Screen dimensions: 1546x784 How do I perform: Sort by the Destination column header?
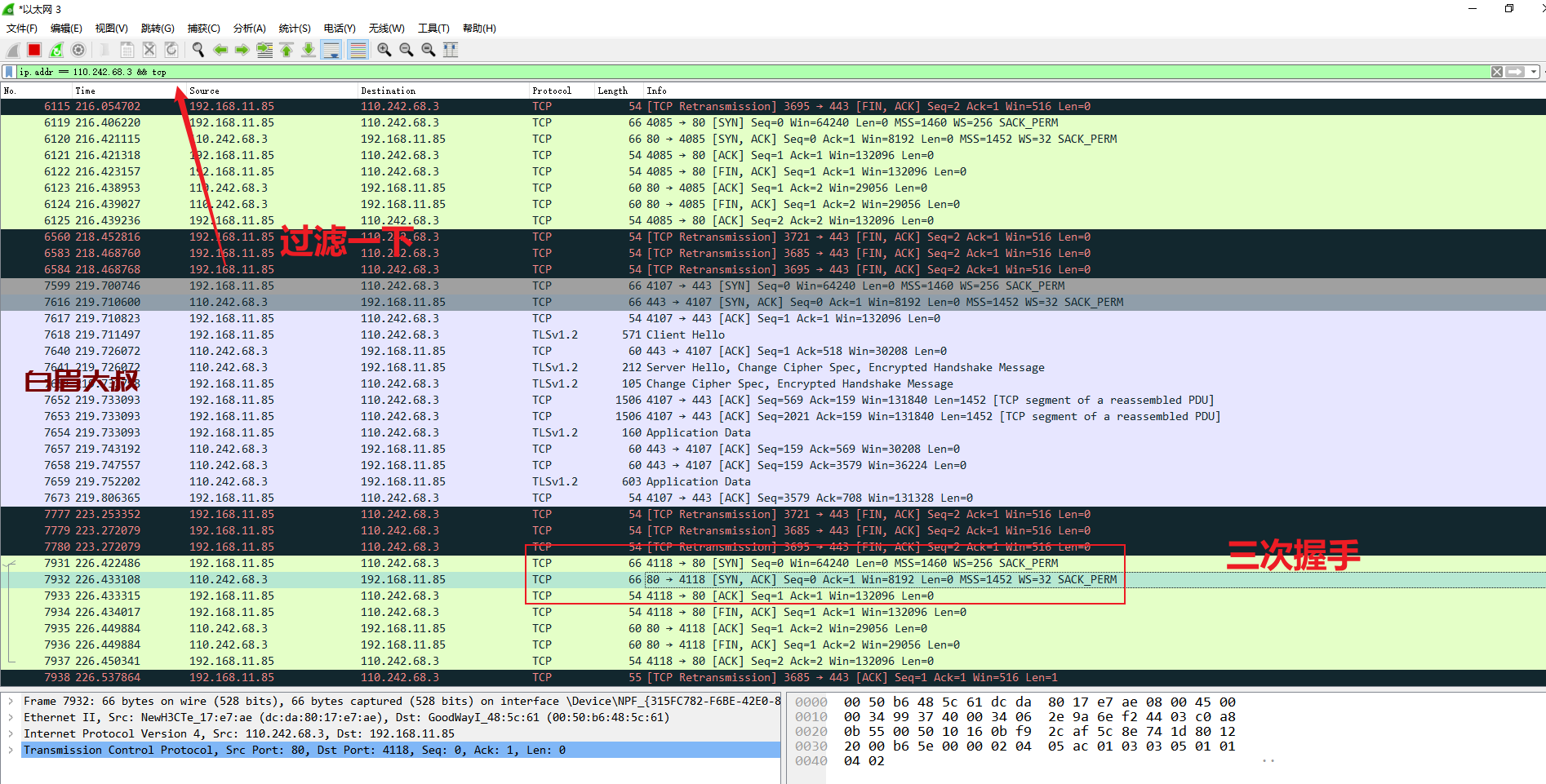[443, 91]
